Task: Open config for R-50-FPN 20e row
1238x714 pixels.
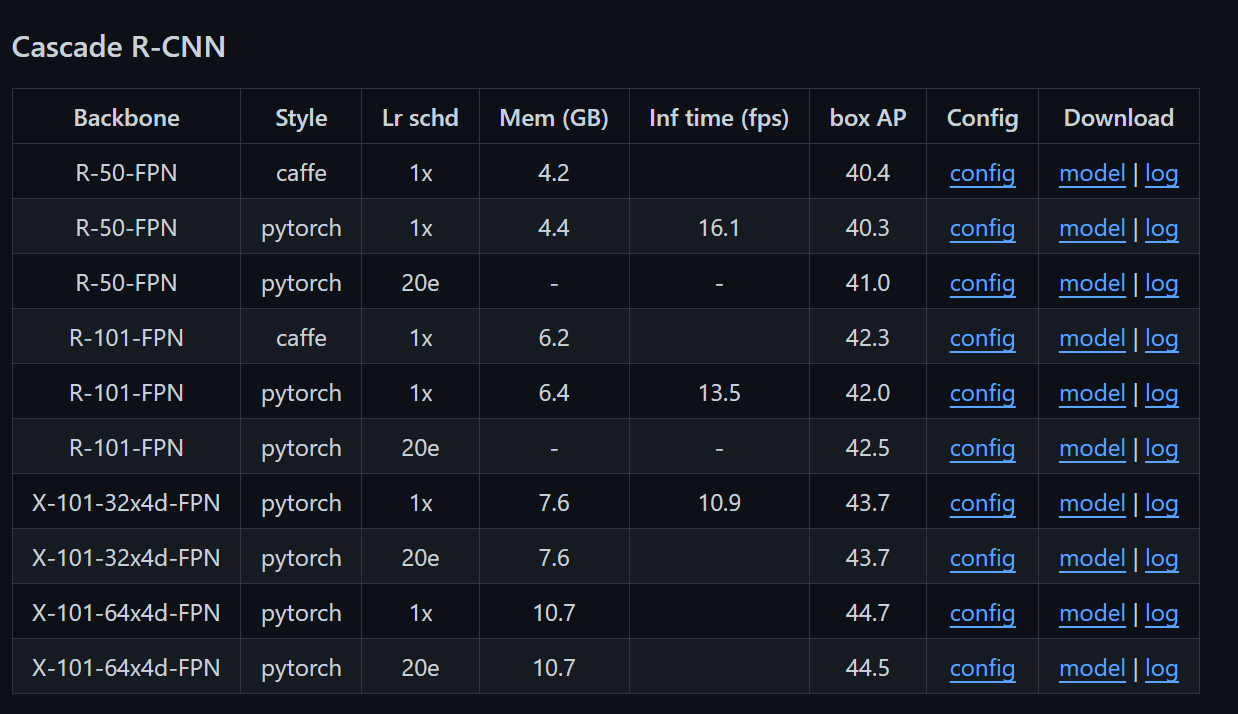Action: click(x=982, y=283)
